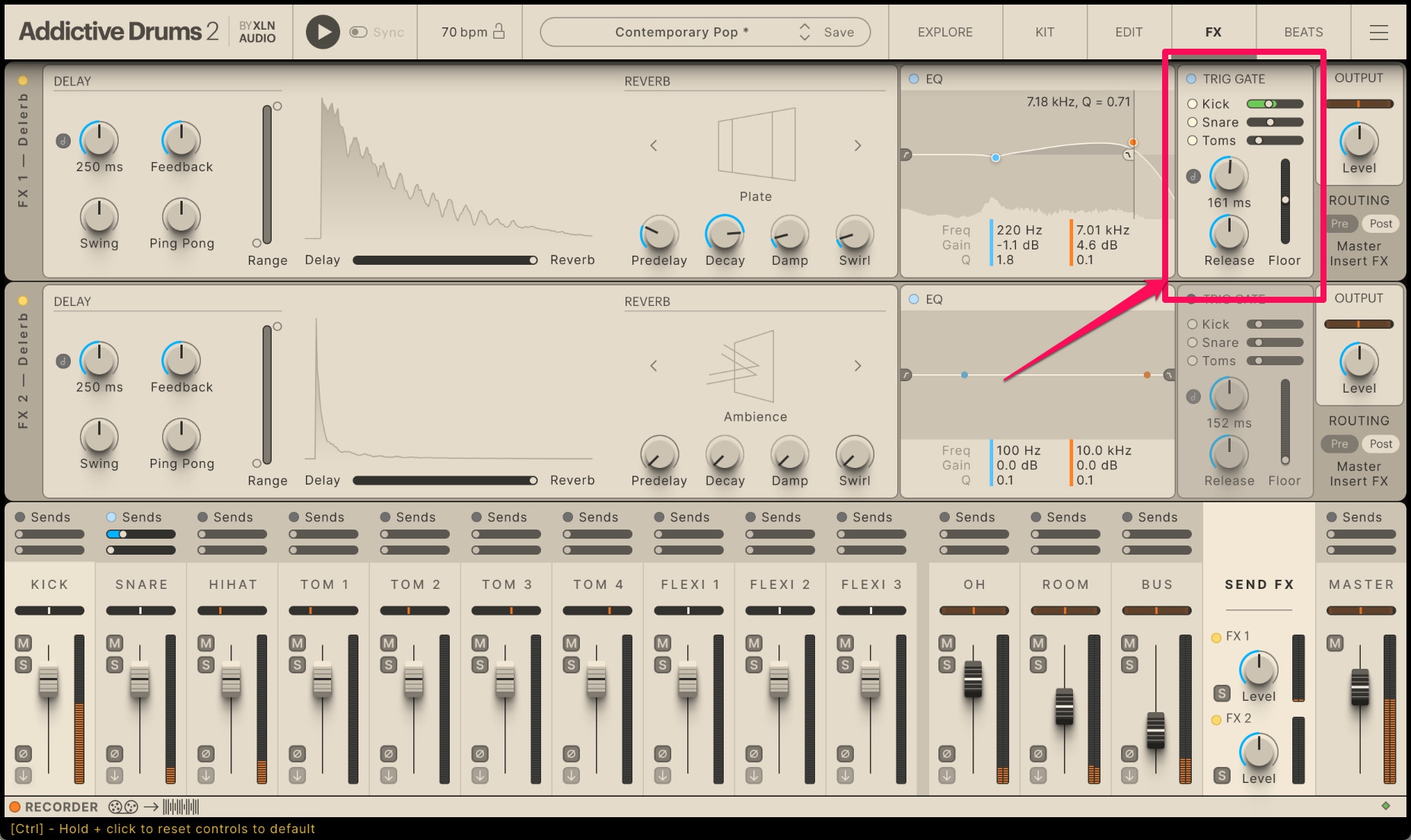Screen dimensions: 1411x840
Task: Open the hamburger menu
Action: (x=1379, y=32)
